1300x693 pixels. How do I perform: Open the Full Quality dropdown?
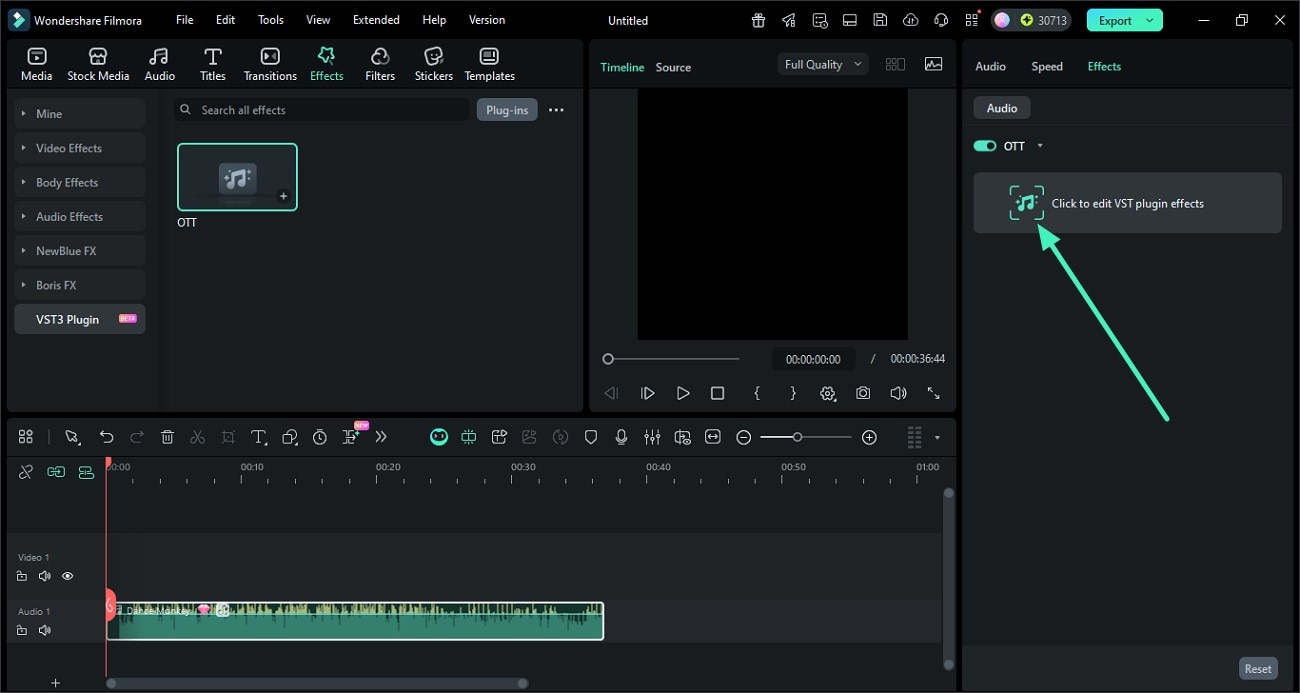pos(822,63)
